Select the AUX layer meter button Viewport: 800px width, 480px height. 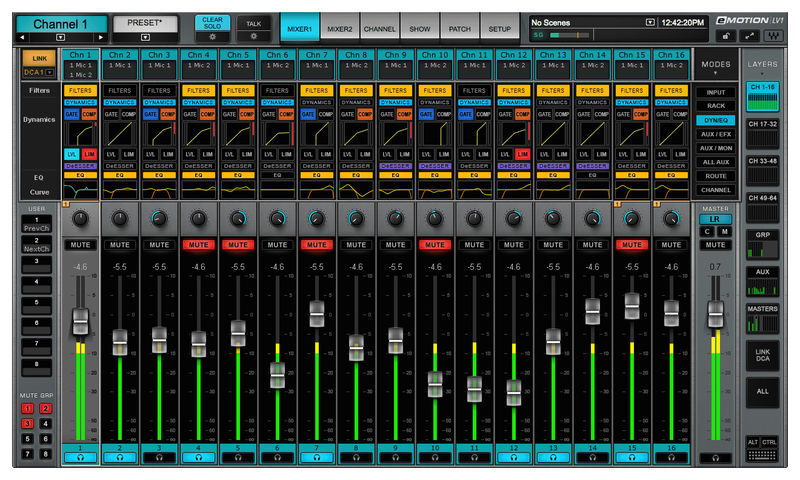tap(762, 282)
